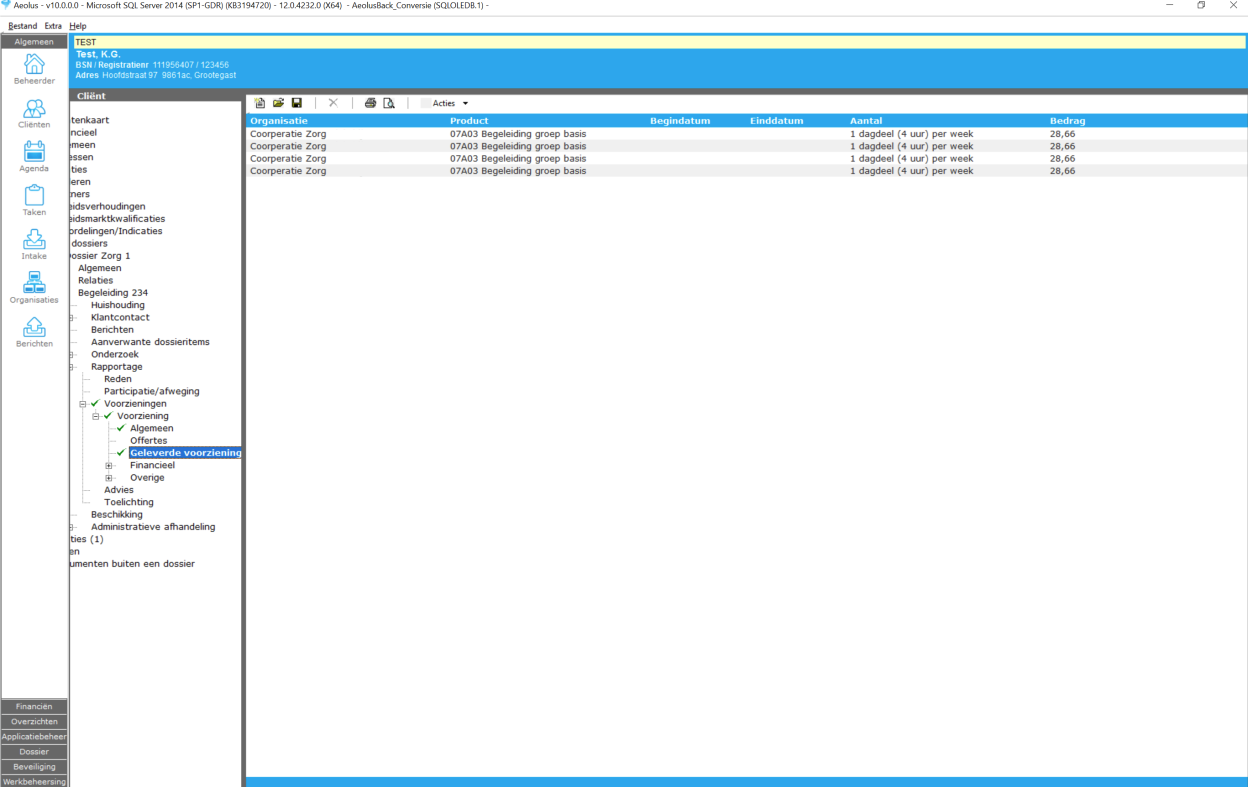Click the new record toolbar icon

coord(260,103)
